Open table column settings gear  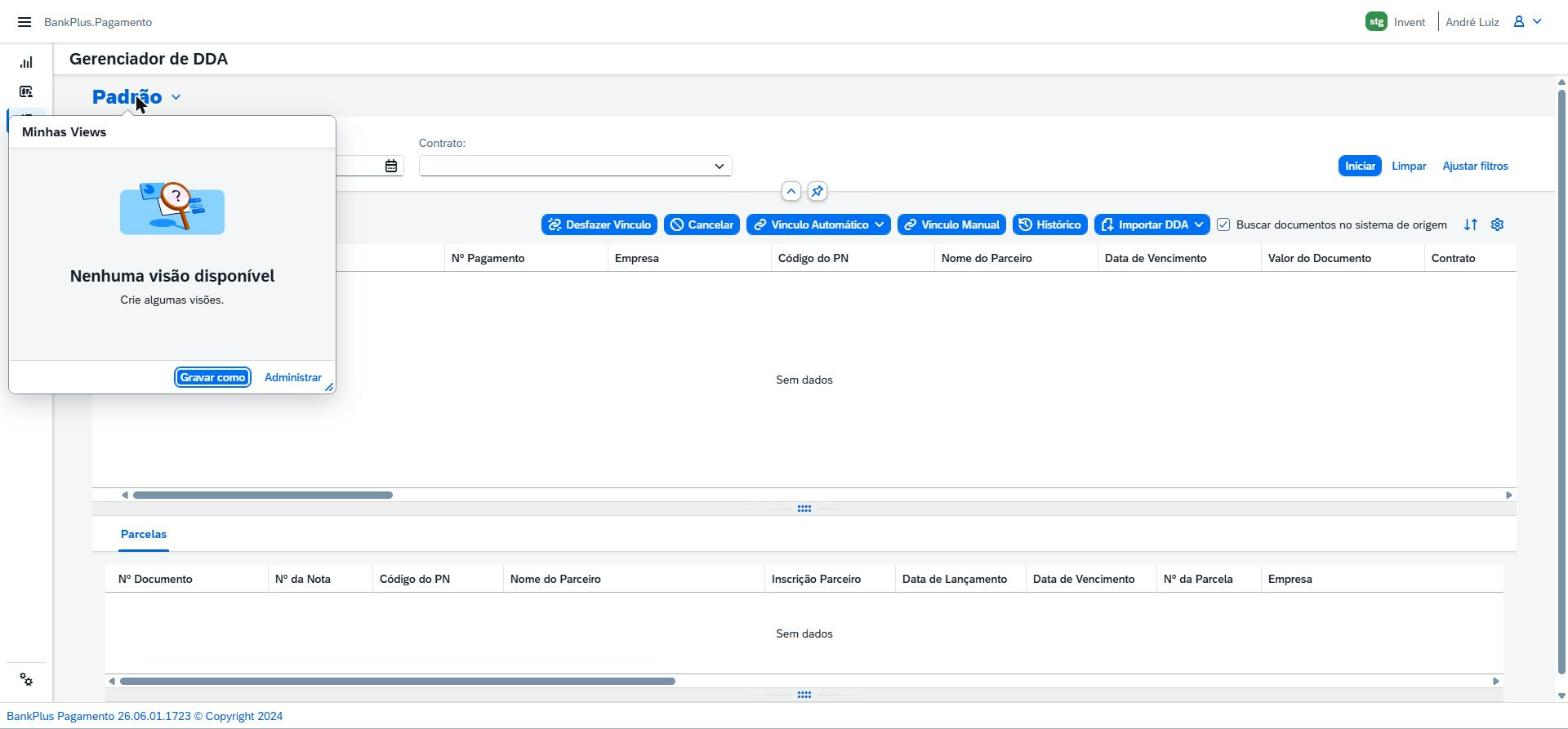tap(1497, 225)
